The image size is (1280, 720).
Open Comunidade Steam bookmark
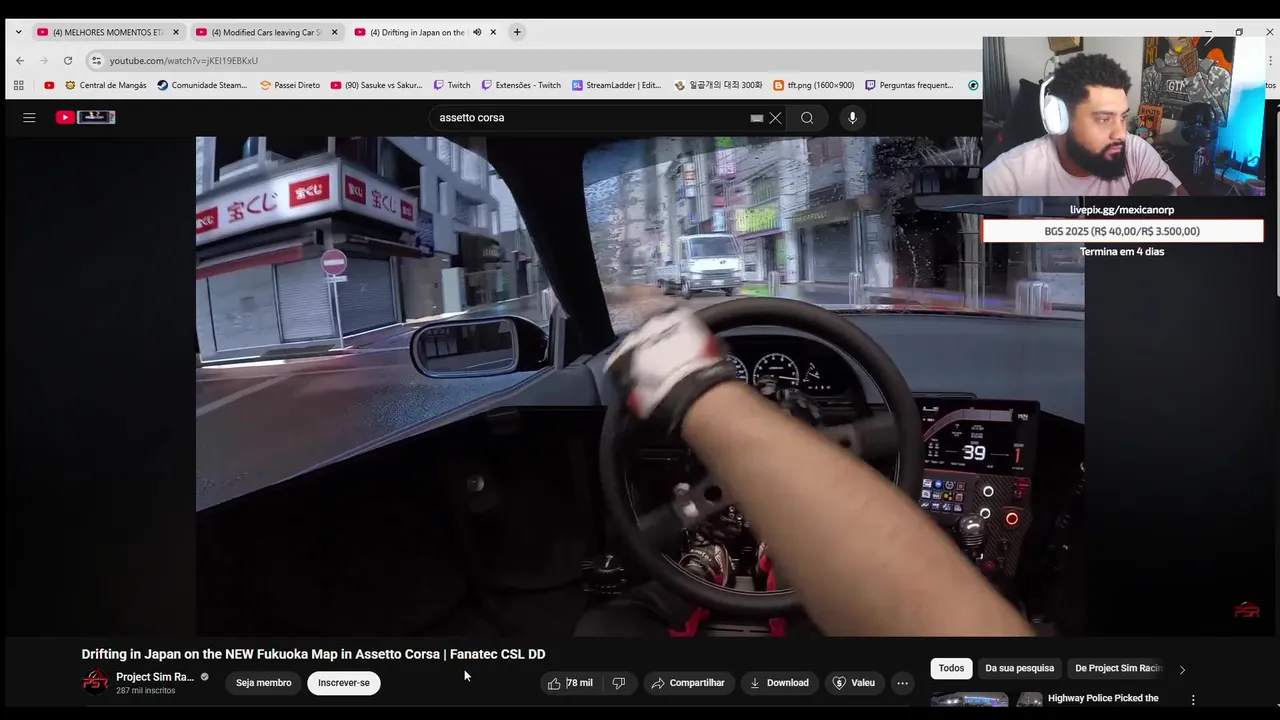[202, 85]
